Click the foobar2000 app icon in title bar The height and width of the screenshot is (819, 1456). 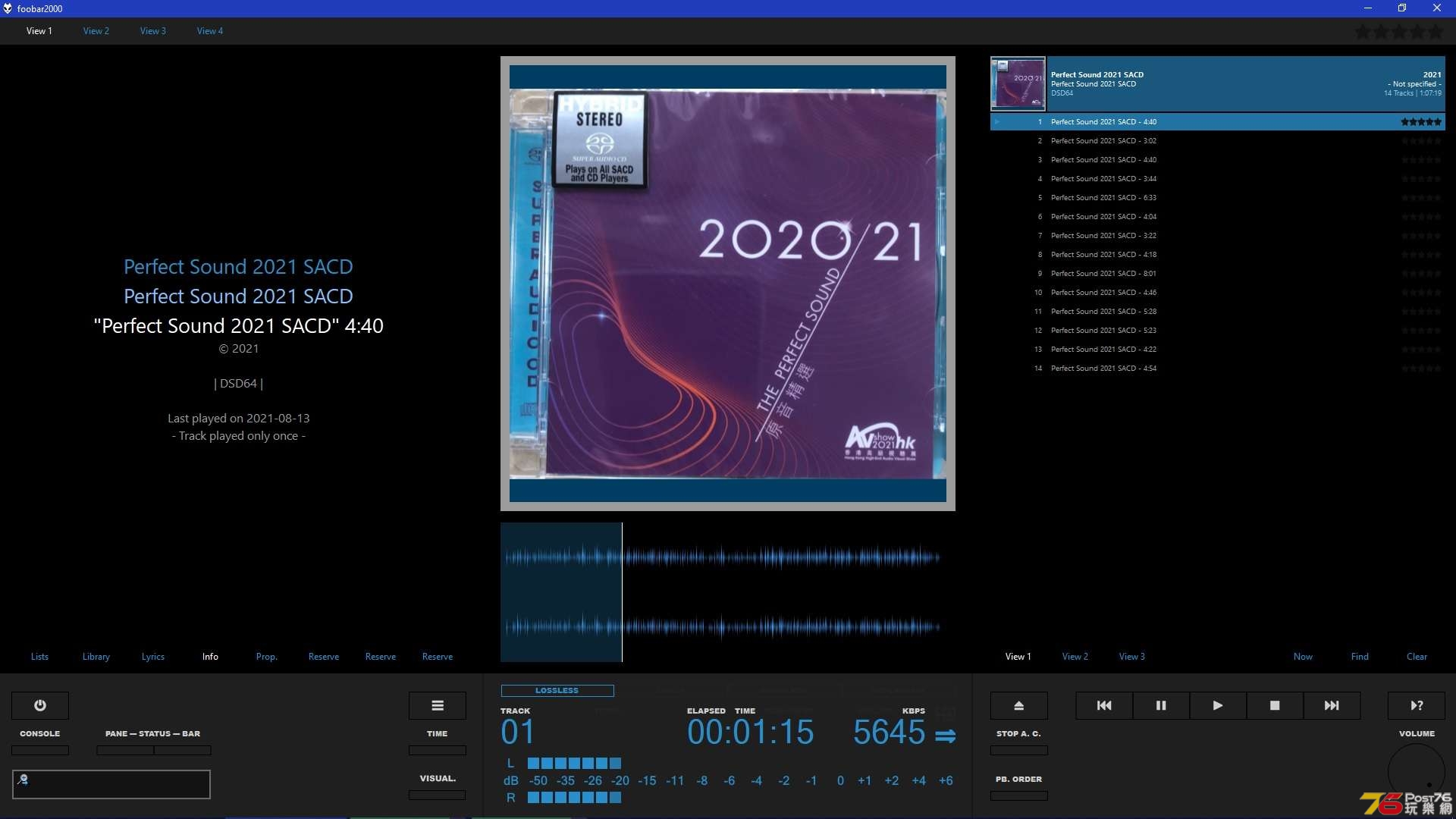(8, 8)
